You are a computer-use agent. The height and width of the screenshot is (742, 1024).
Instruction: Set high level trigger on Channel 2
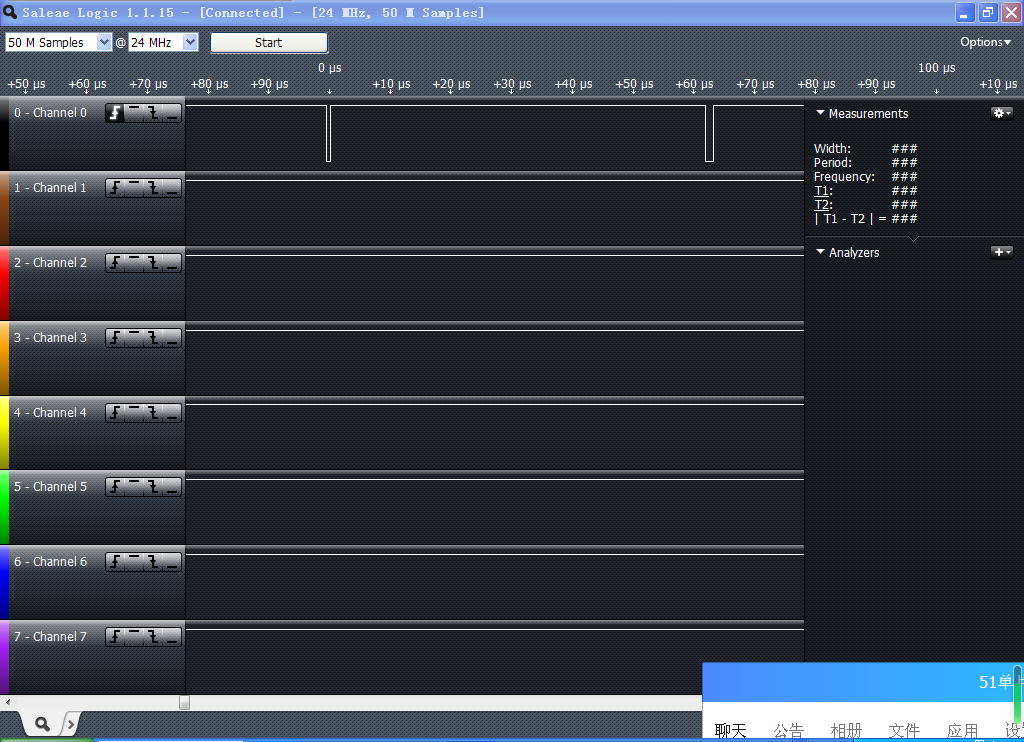134,263
